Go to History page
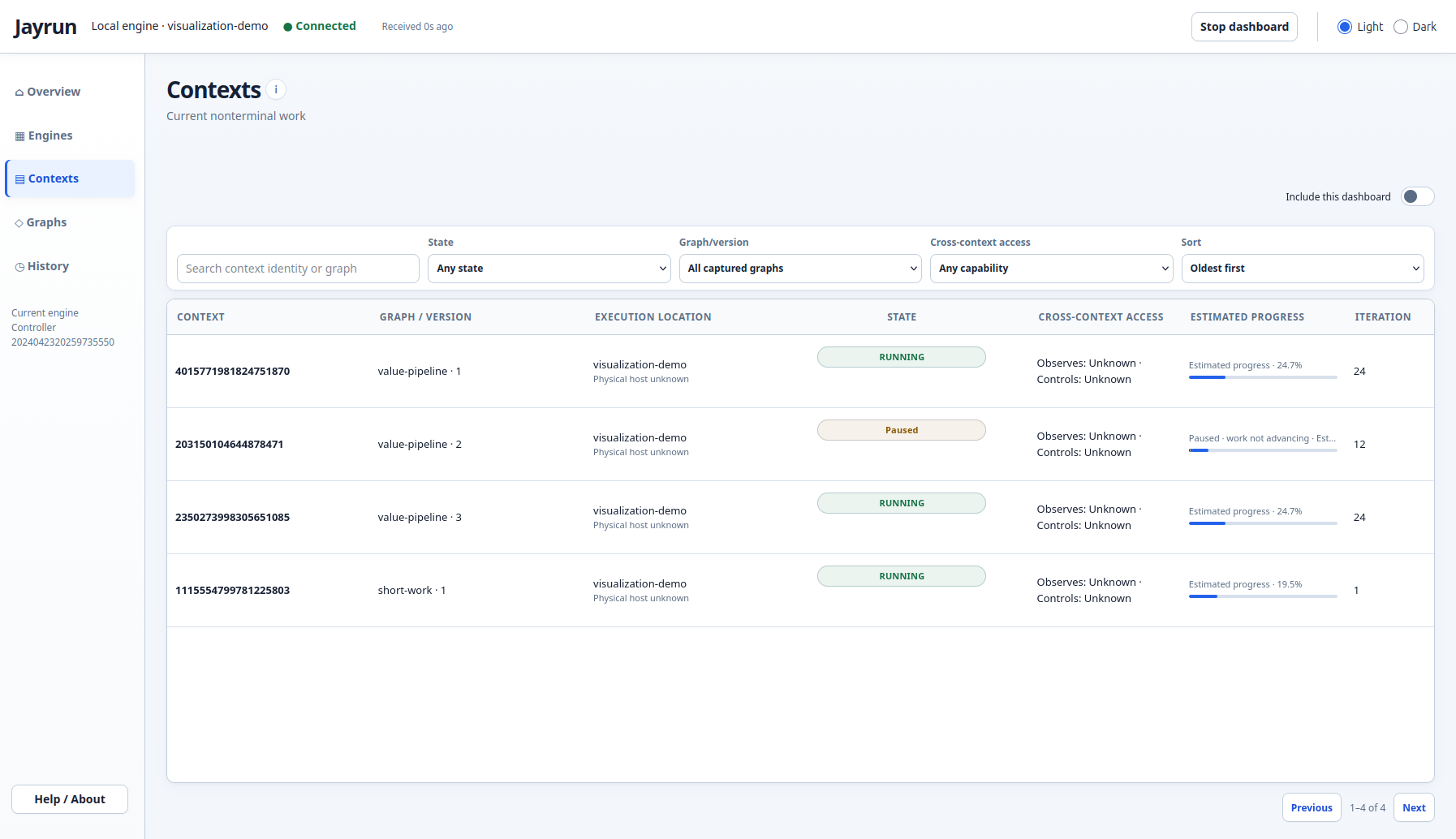This screenshot has width=1456, height=839. coord(71,266)
